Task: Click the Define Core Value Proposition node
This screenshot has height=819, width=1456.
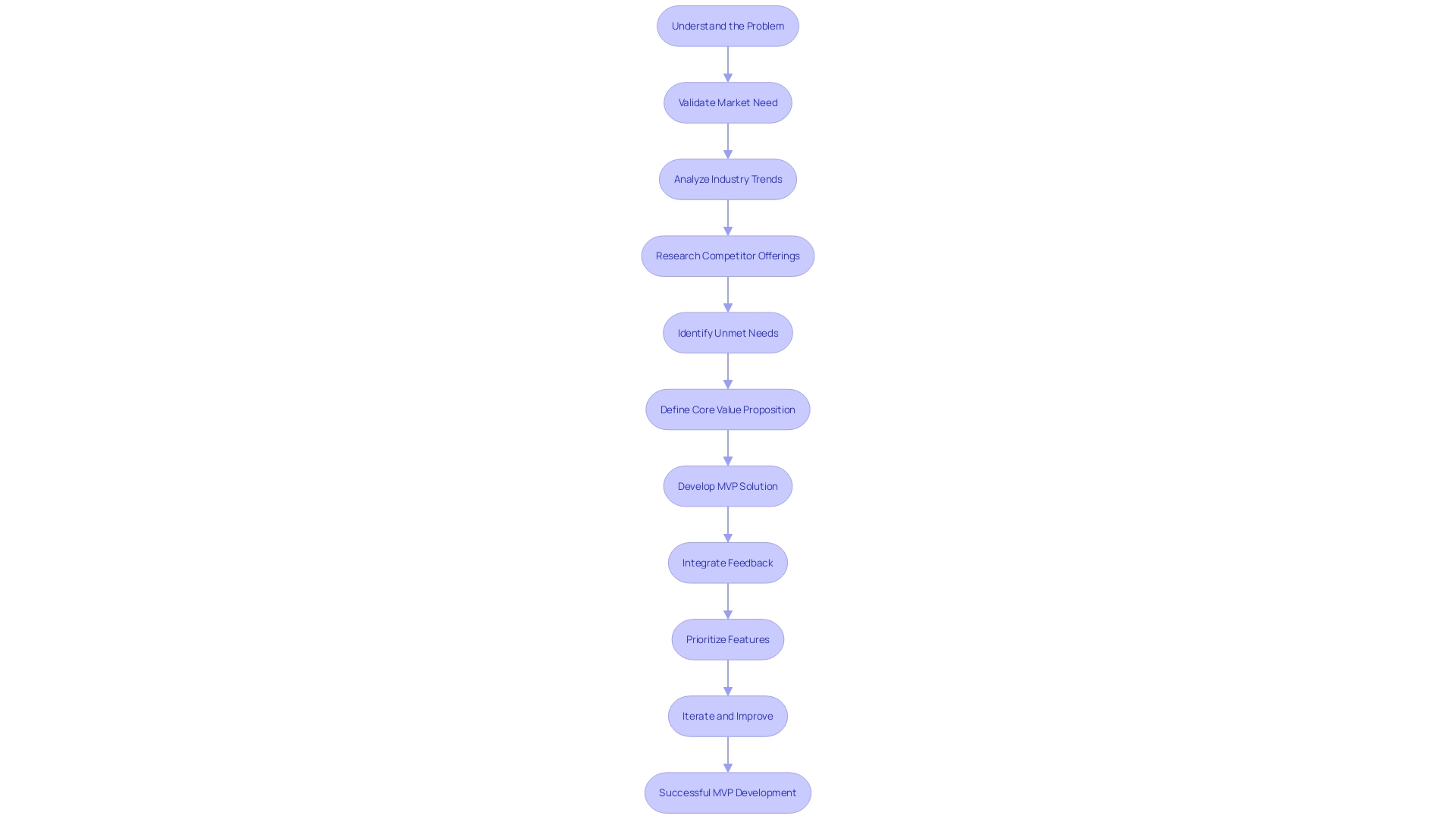Action: click(728, 409)
